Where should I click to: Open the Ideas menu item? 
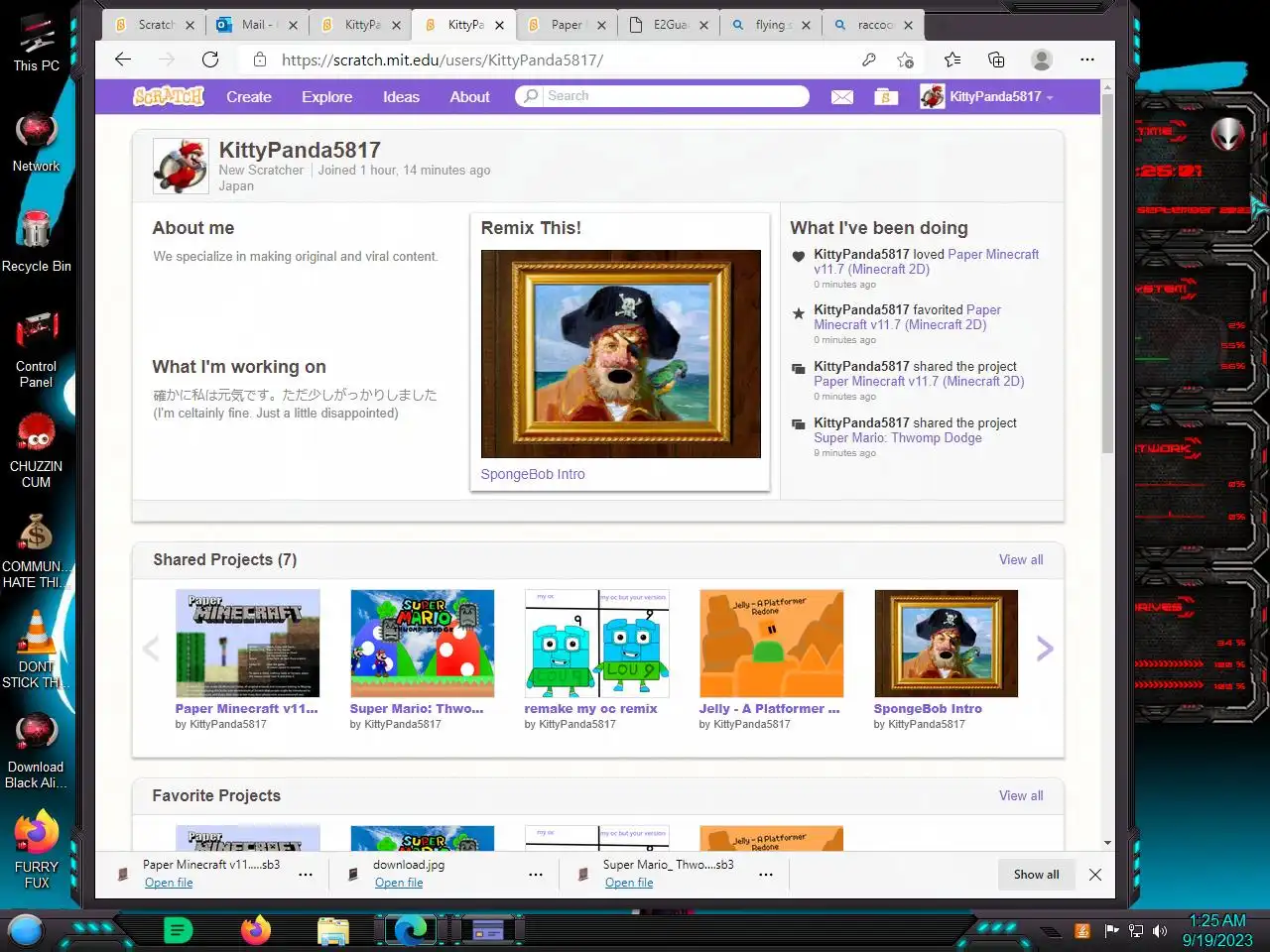[x=401, y=97]
